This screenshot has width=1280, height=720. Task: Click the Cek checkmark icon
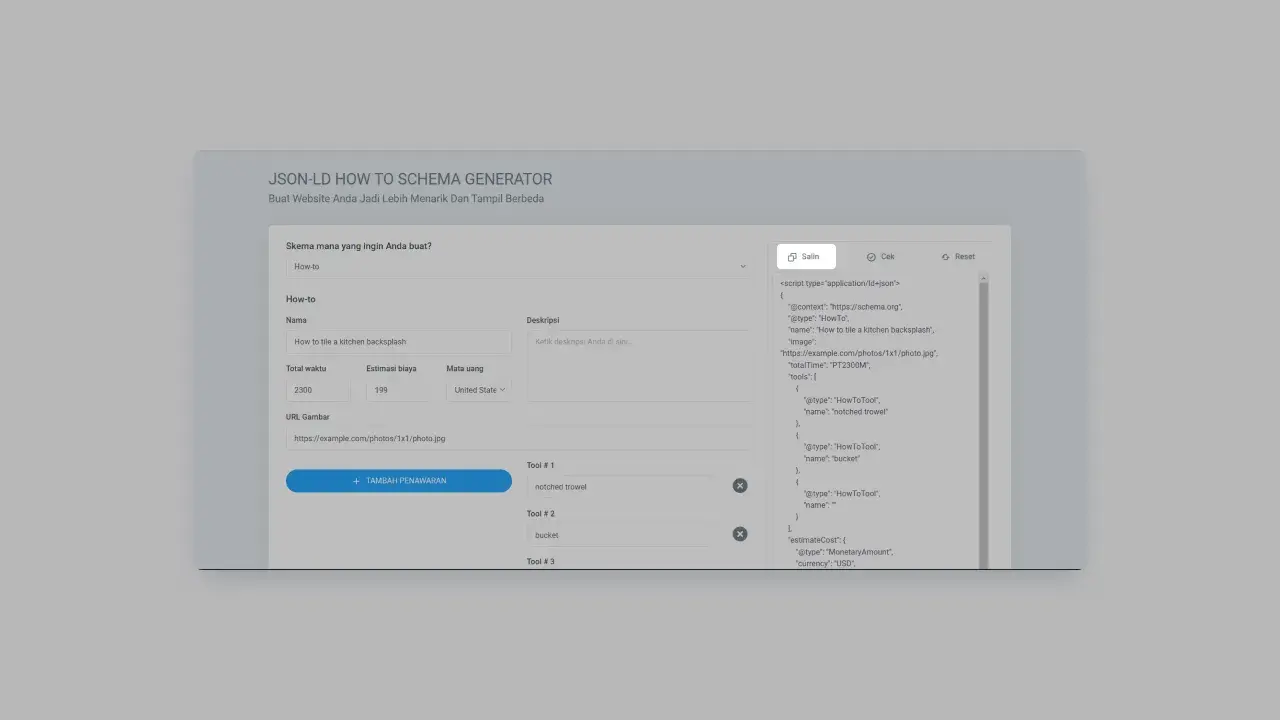coord(871,257)
